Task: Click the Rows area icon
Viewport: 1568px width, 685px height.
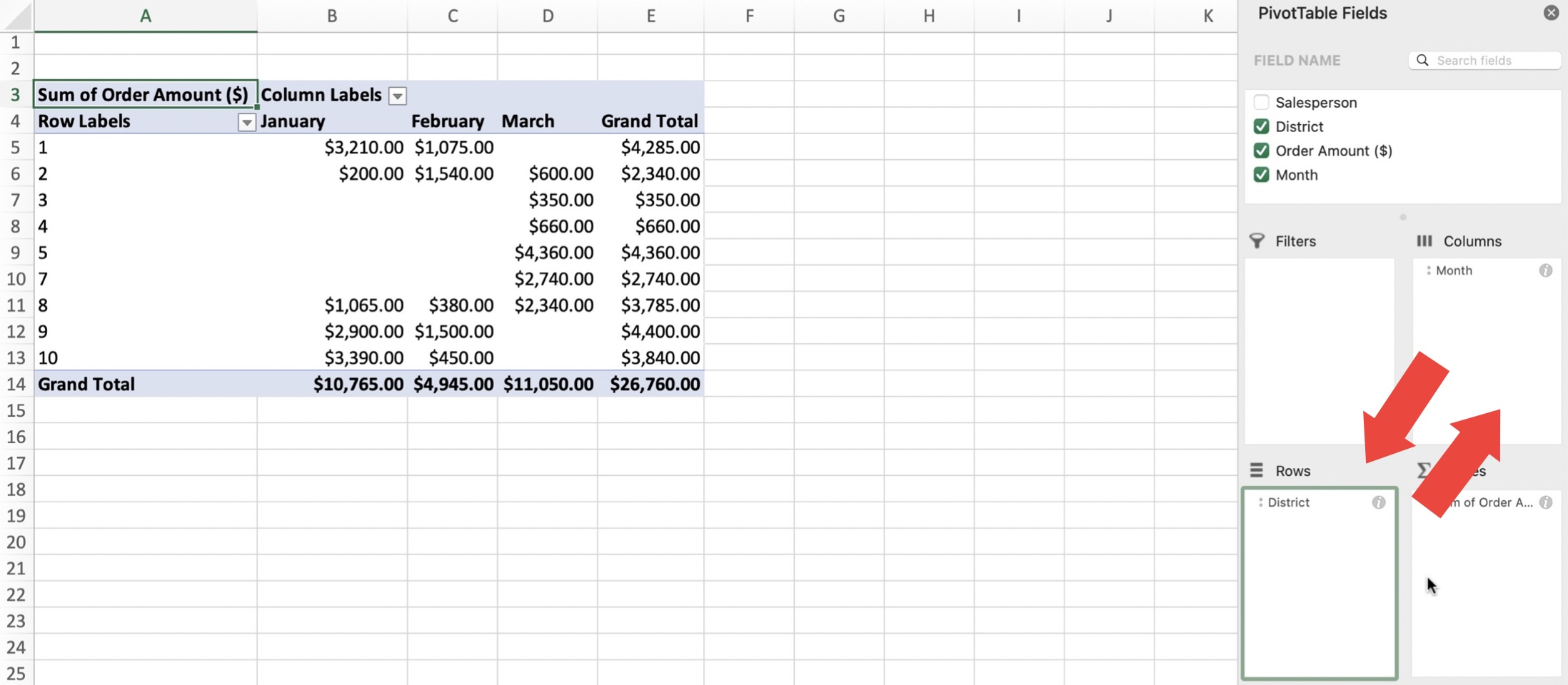Action: point(1257,470)
